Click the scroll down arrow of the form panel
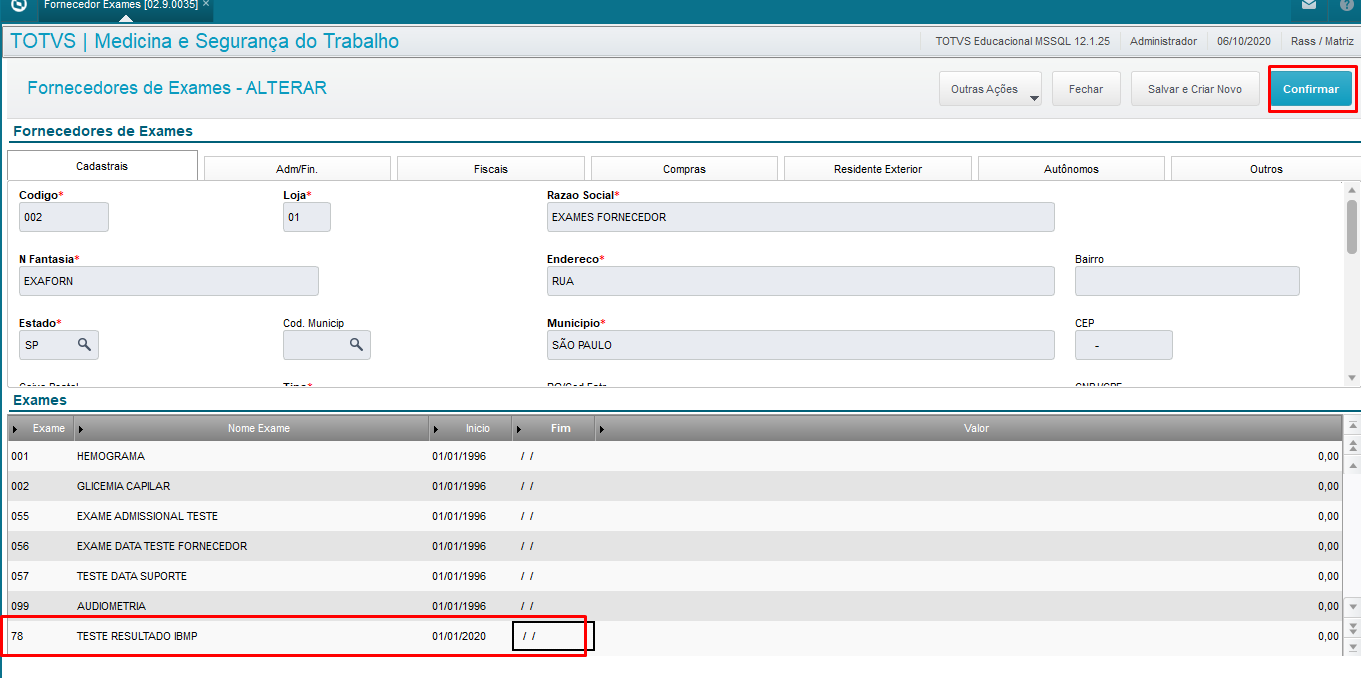1361x678 pixels. [x=1352, y=377]
